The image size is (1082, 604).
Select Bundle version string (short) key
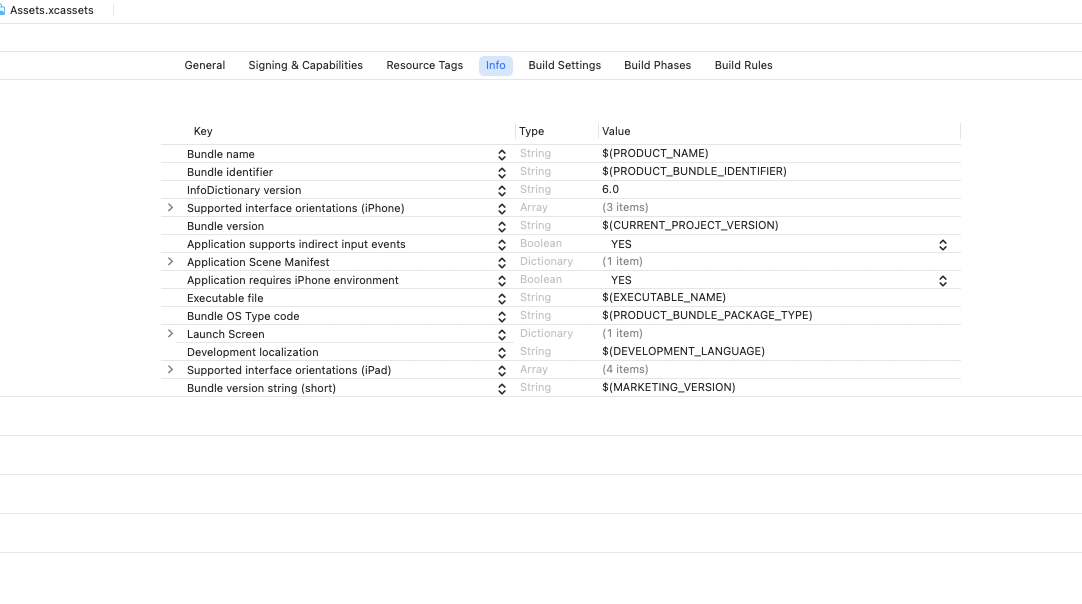tap(262, 387)
